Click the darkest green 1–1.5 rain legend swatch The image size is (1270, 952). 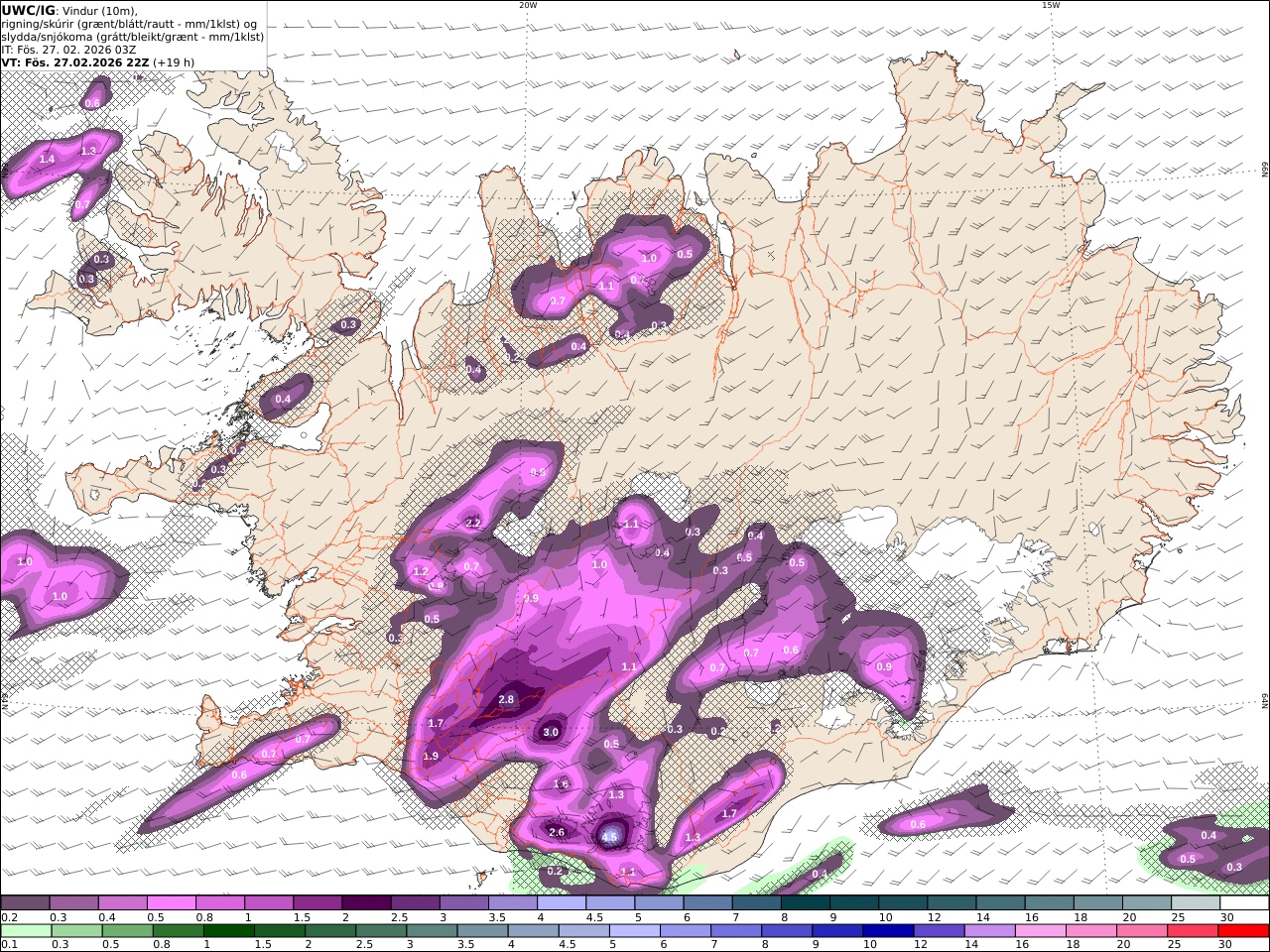pos(228,930)
